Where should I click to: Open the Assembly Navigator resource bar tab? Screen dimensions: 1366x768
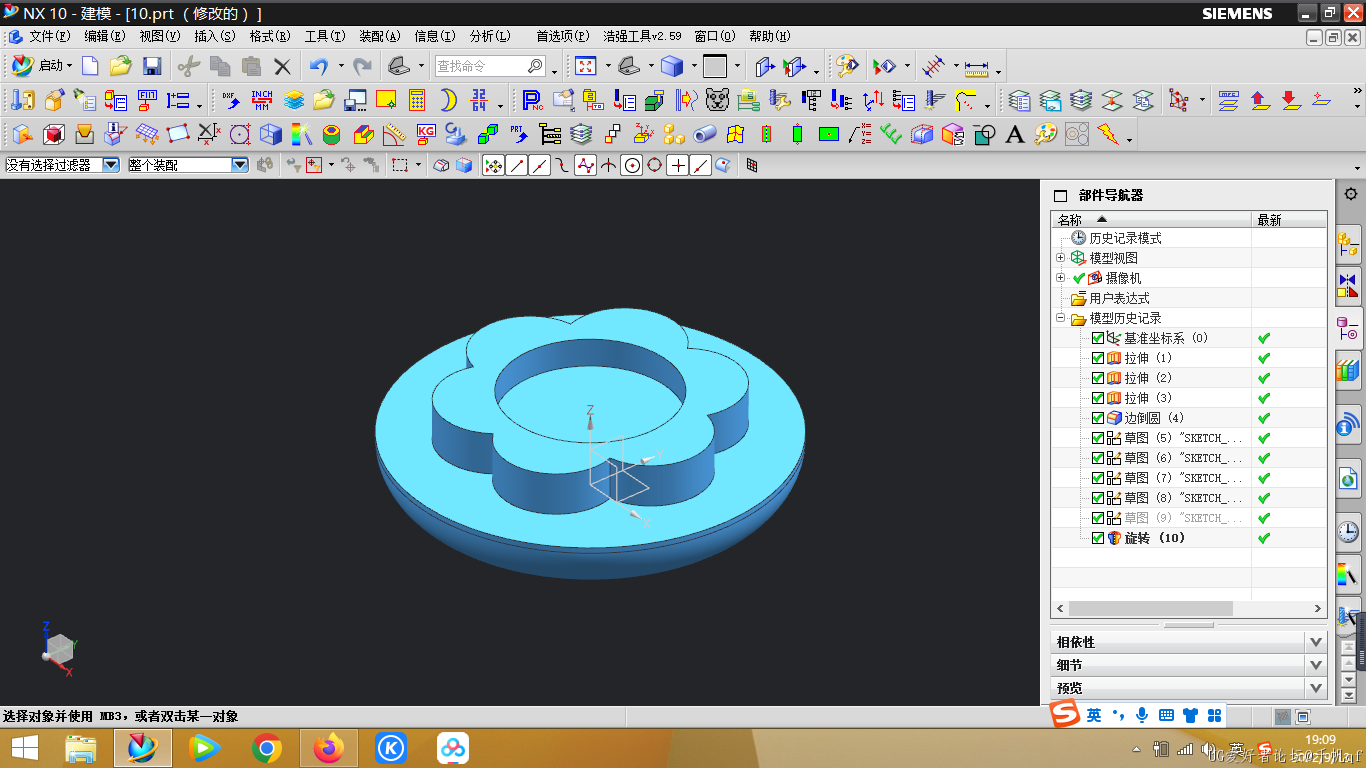[x=1348, y=243]
